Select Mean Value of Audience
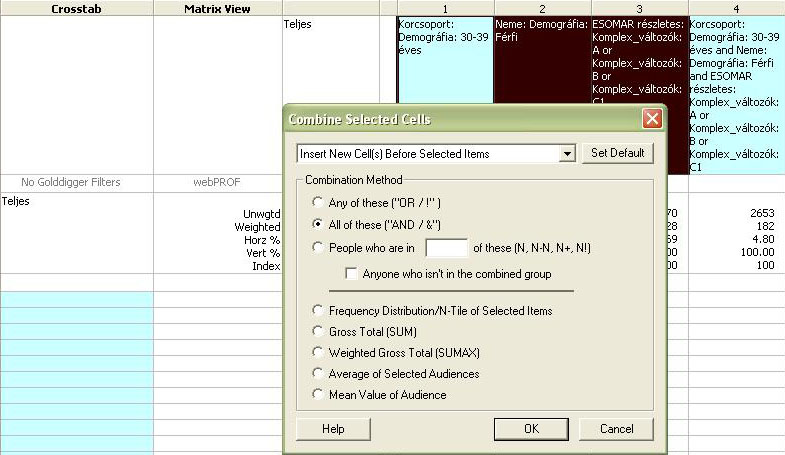Image resolution: width=785 pixels, height=455 pixels. pos(317,394)
